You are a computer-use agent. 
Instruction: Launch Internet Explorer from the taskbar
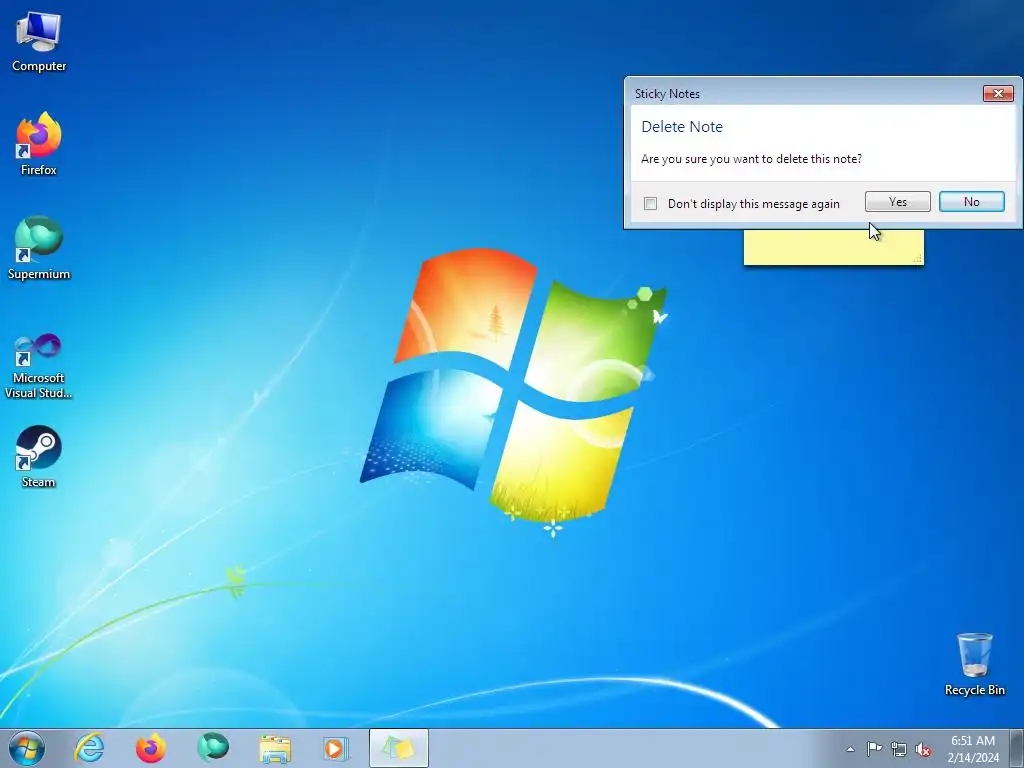pos(89,748)
